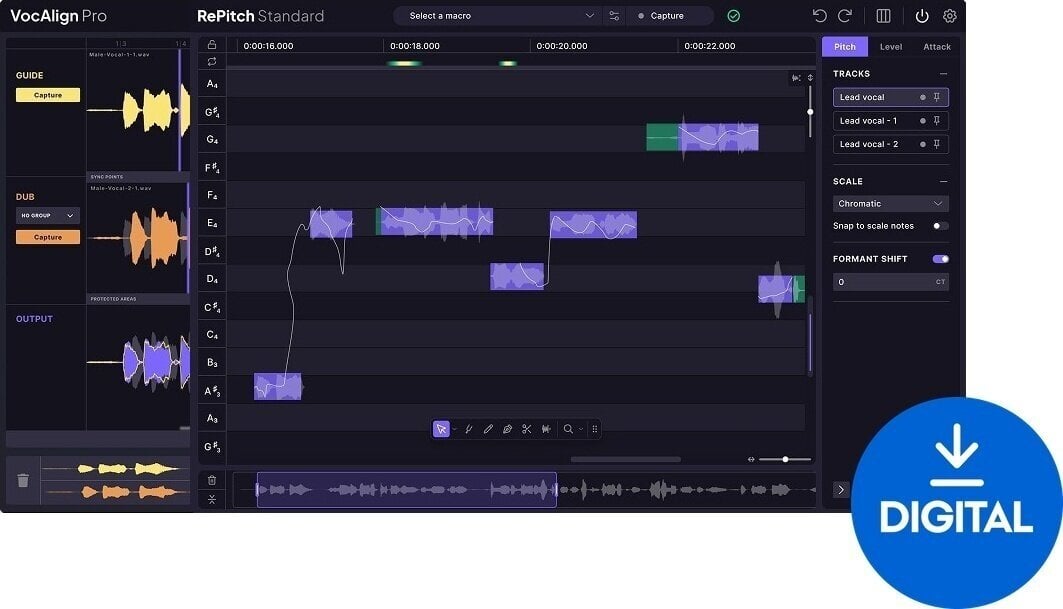Adjust the horizontal zoom slider
This screenshot has width=1063, height=609.
click(x=785, y=460)
